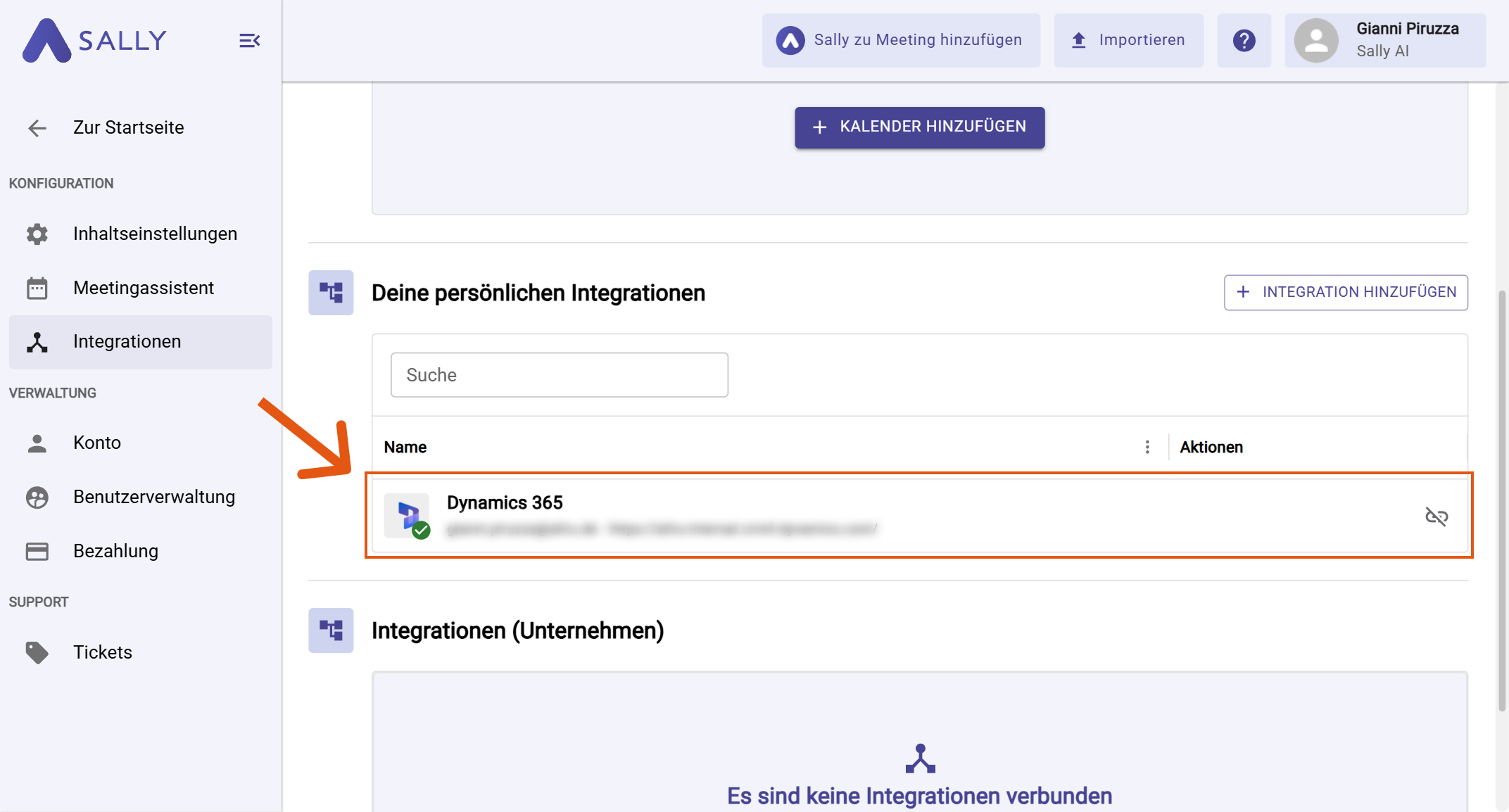
Task: Open Inhaltseinstellungen settings
Action: pyautogui.click(x=141, y=234)
